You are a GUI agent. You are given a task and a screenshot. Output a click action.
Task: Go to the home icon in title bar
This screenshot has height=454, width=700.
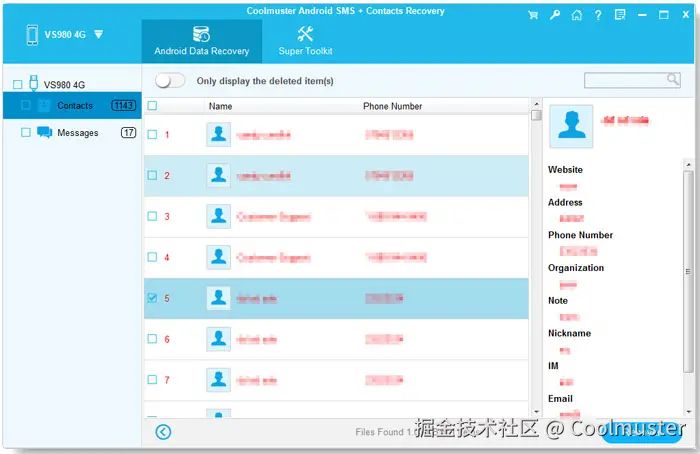point(576,15)
